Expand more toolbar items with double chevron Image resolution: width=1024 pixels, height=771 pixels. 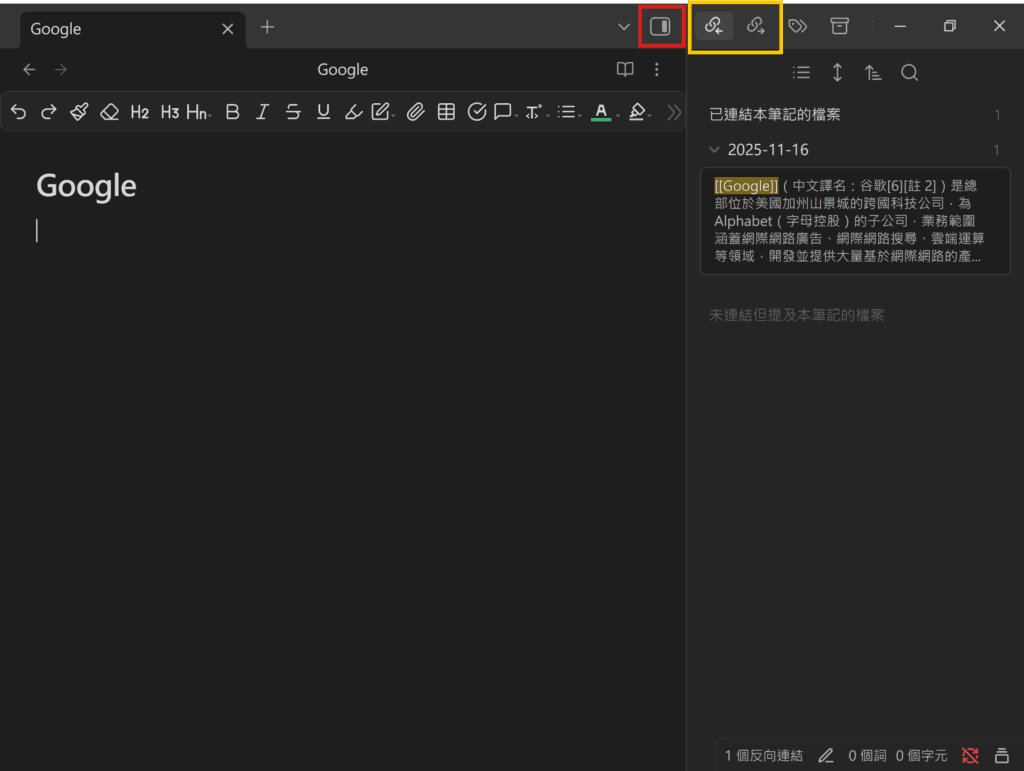pos(674,112)
